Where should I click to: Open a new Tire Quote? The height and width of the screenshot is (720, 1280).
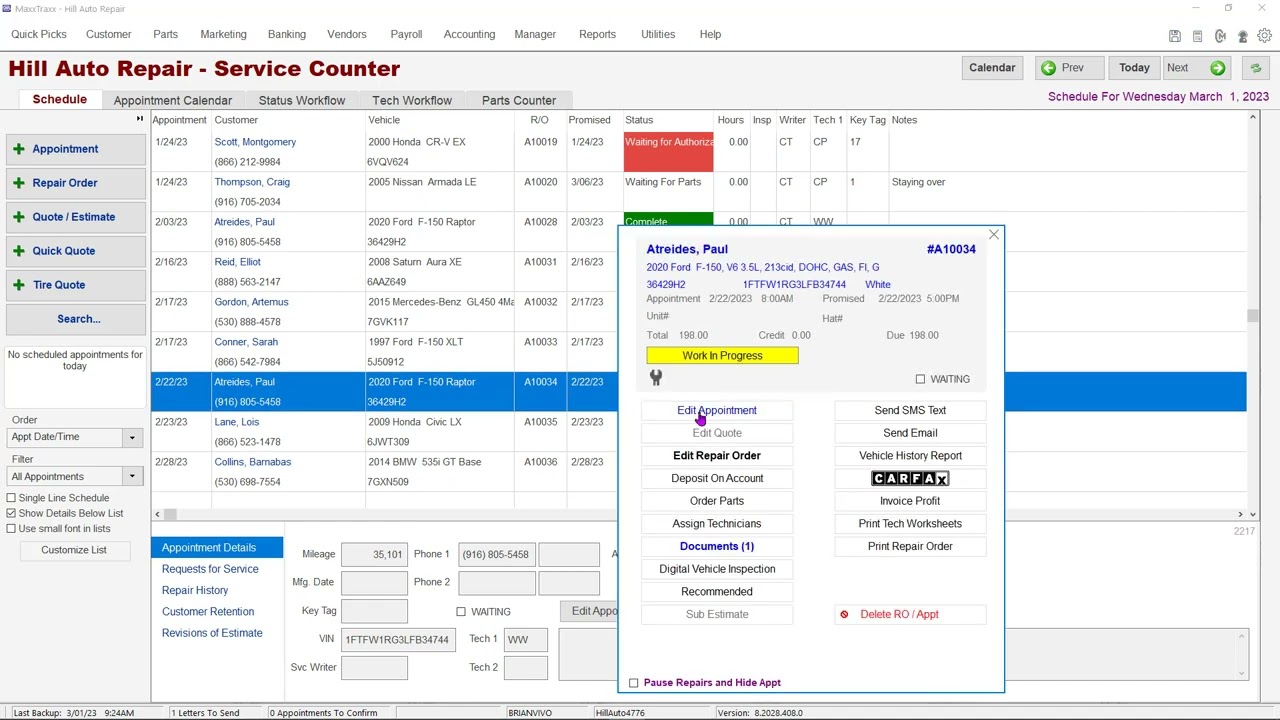point(76,285)
